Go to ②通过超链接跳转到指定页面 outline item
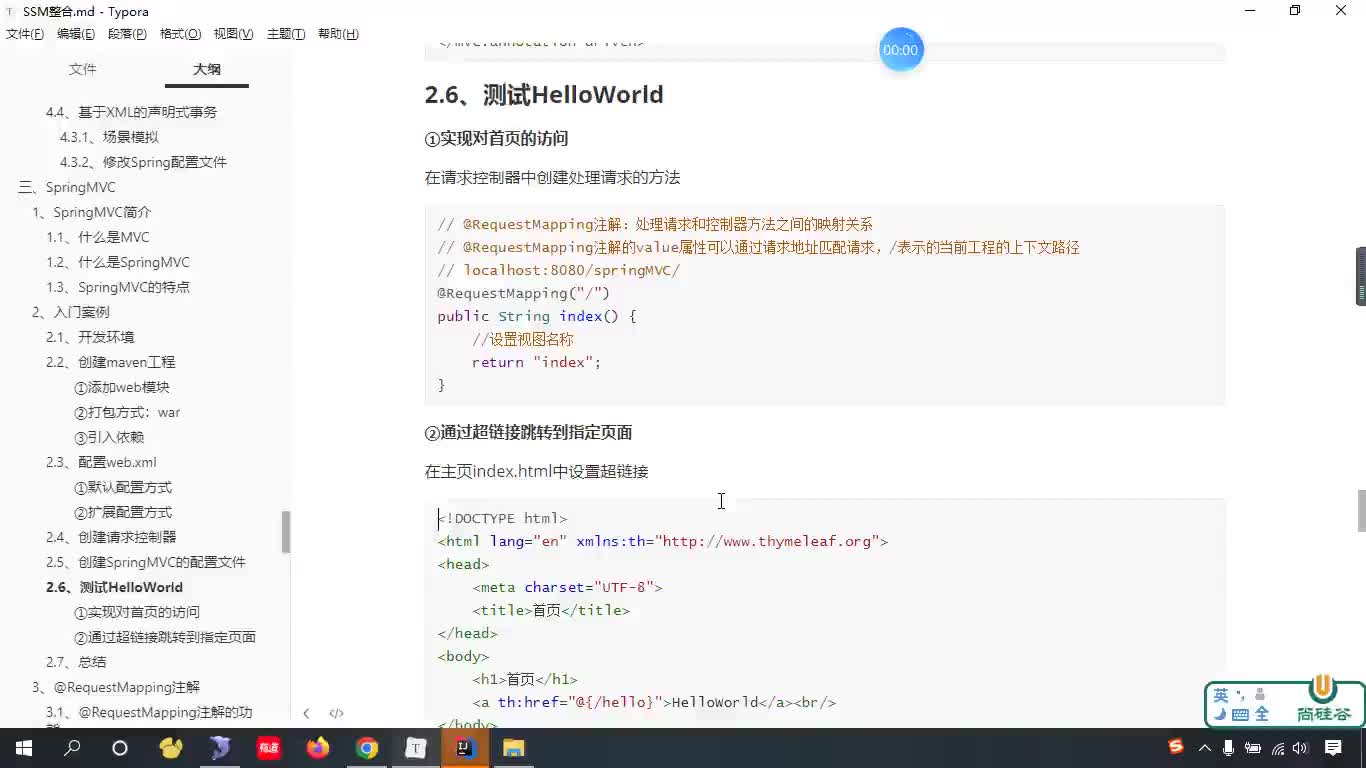This screenshot has width=1366, height=768. point(165,637)
